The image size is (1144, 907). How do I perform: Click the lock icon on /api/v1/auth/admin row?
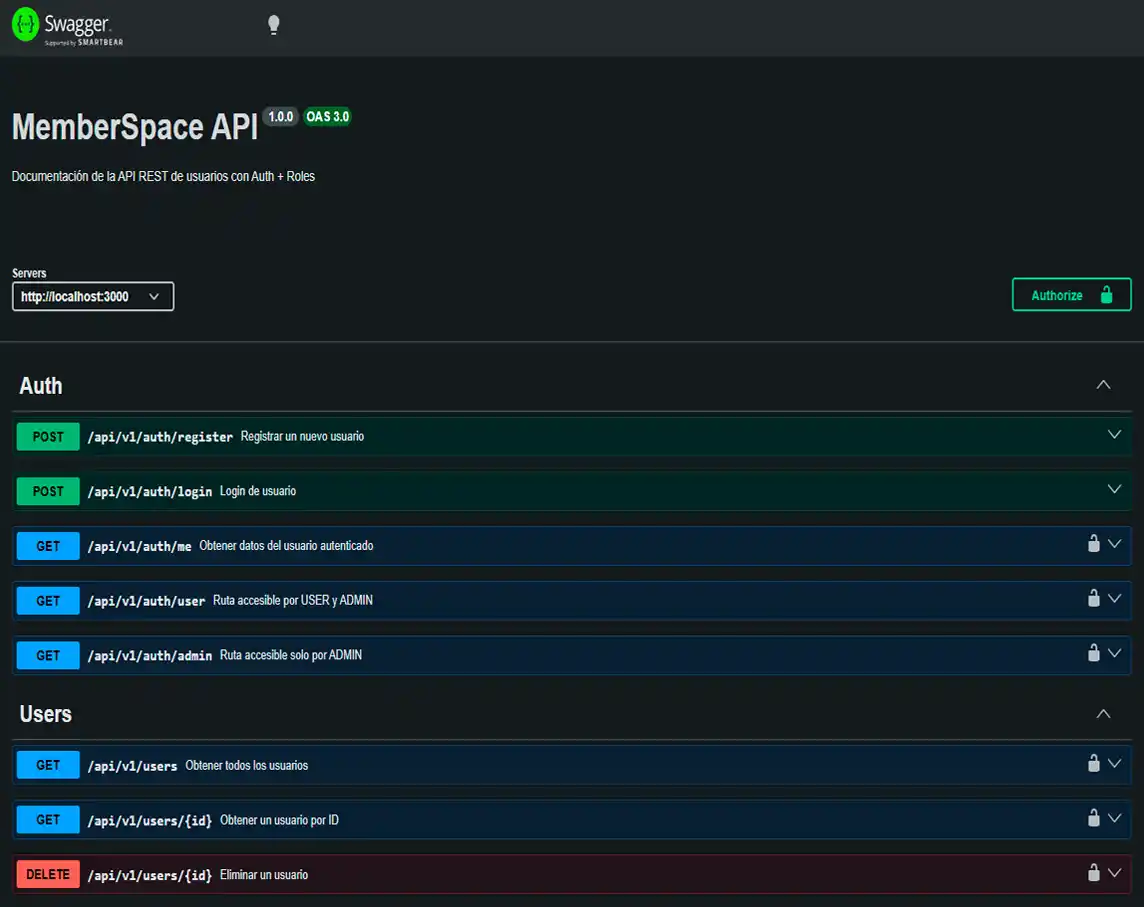click(1093, 652)
